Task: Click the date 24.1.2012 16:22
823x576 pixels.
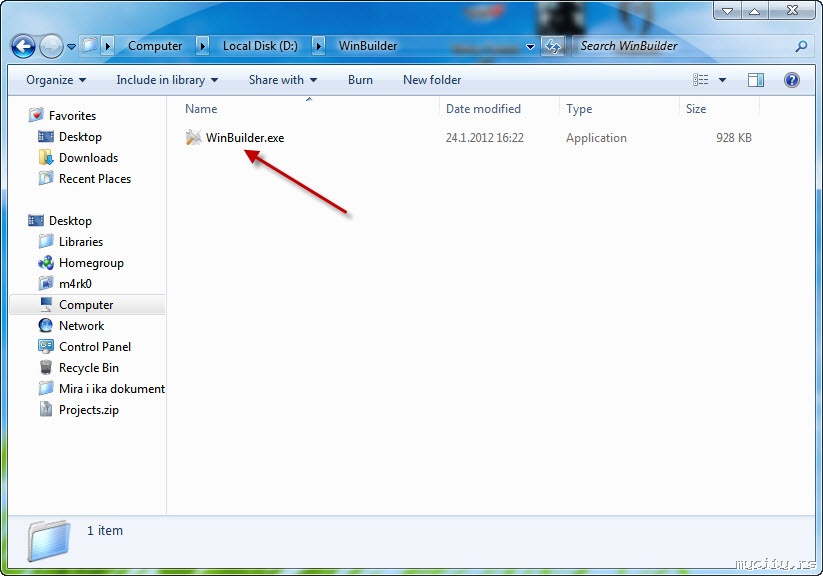Action: 484,138
